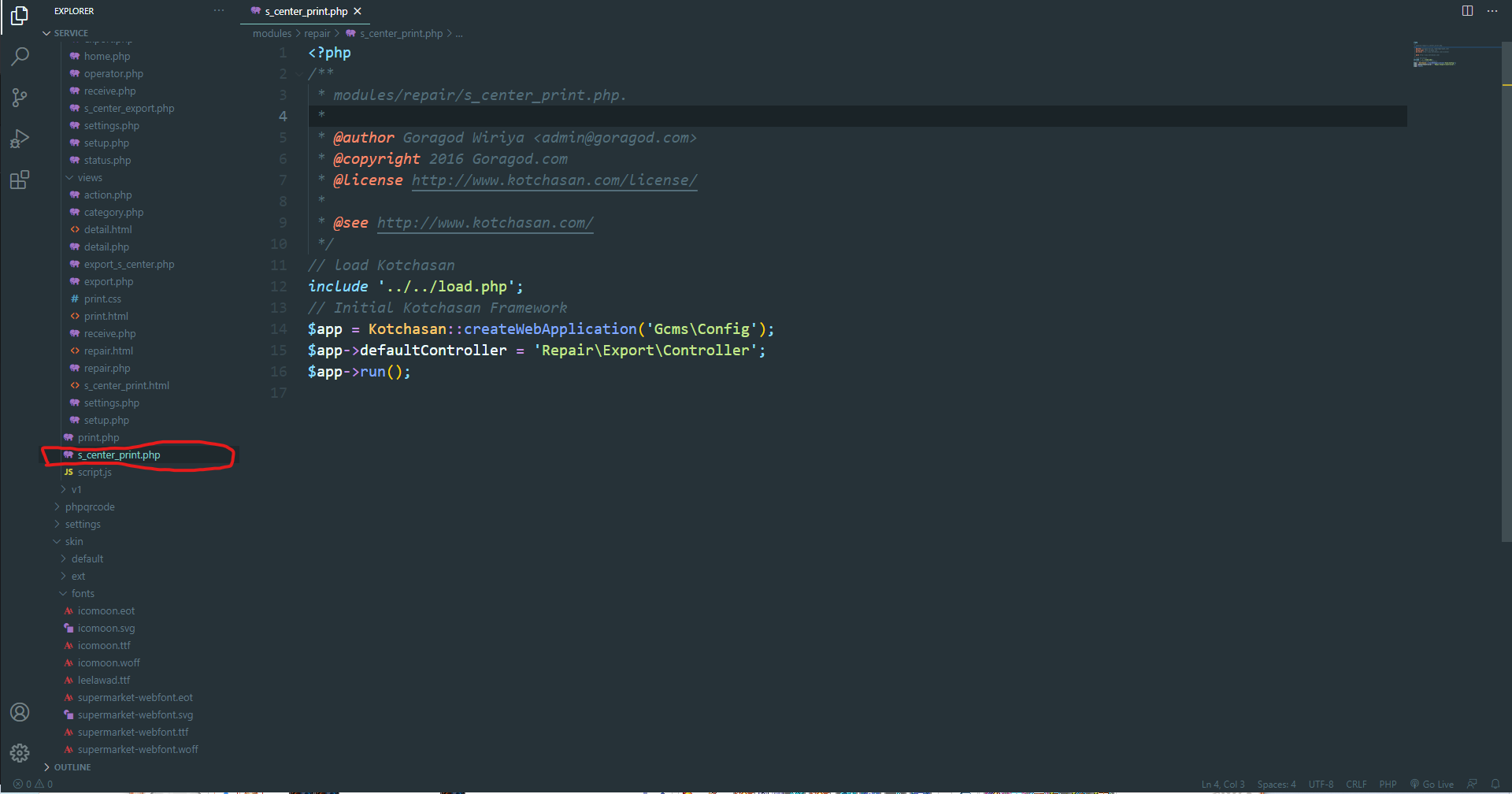Open Source Control view icon

point(20,98)
